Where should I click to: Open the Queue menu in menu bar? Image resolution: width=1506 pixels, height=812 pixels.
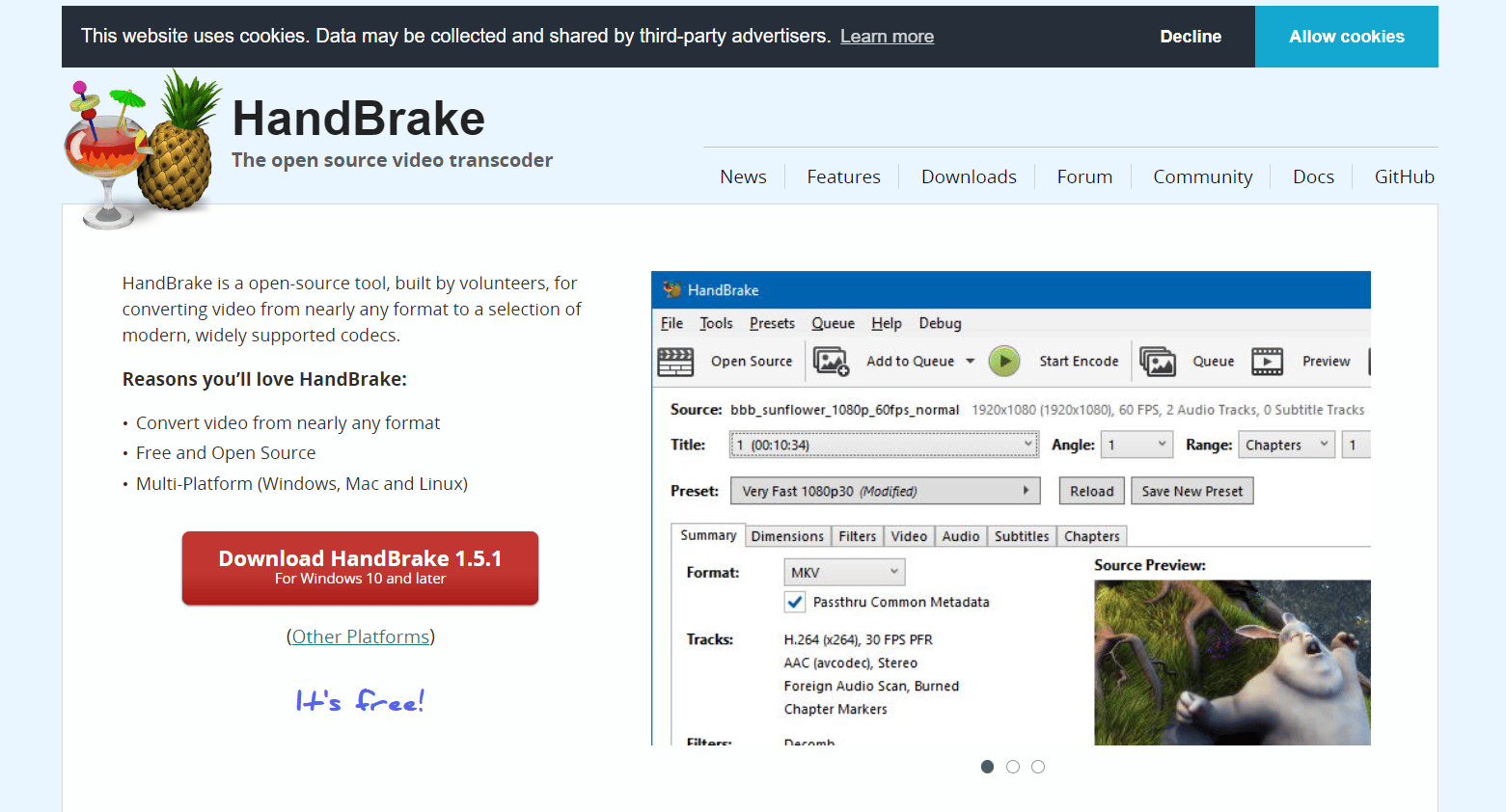click(833, 323)
